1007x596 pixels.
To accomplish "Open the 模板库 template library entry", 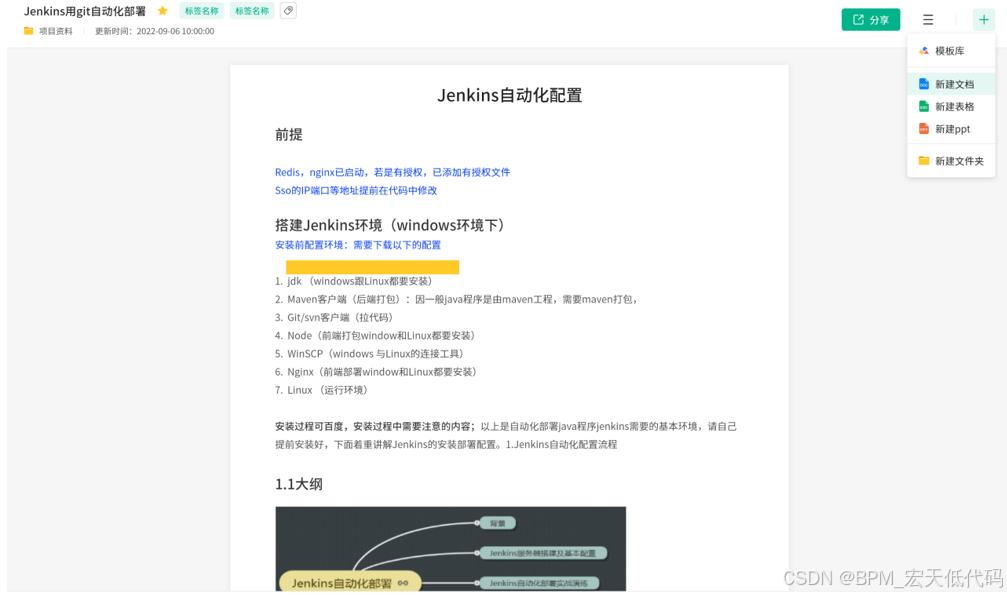I will pyautogui.click(x=951, y=51).
